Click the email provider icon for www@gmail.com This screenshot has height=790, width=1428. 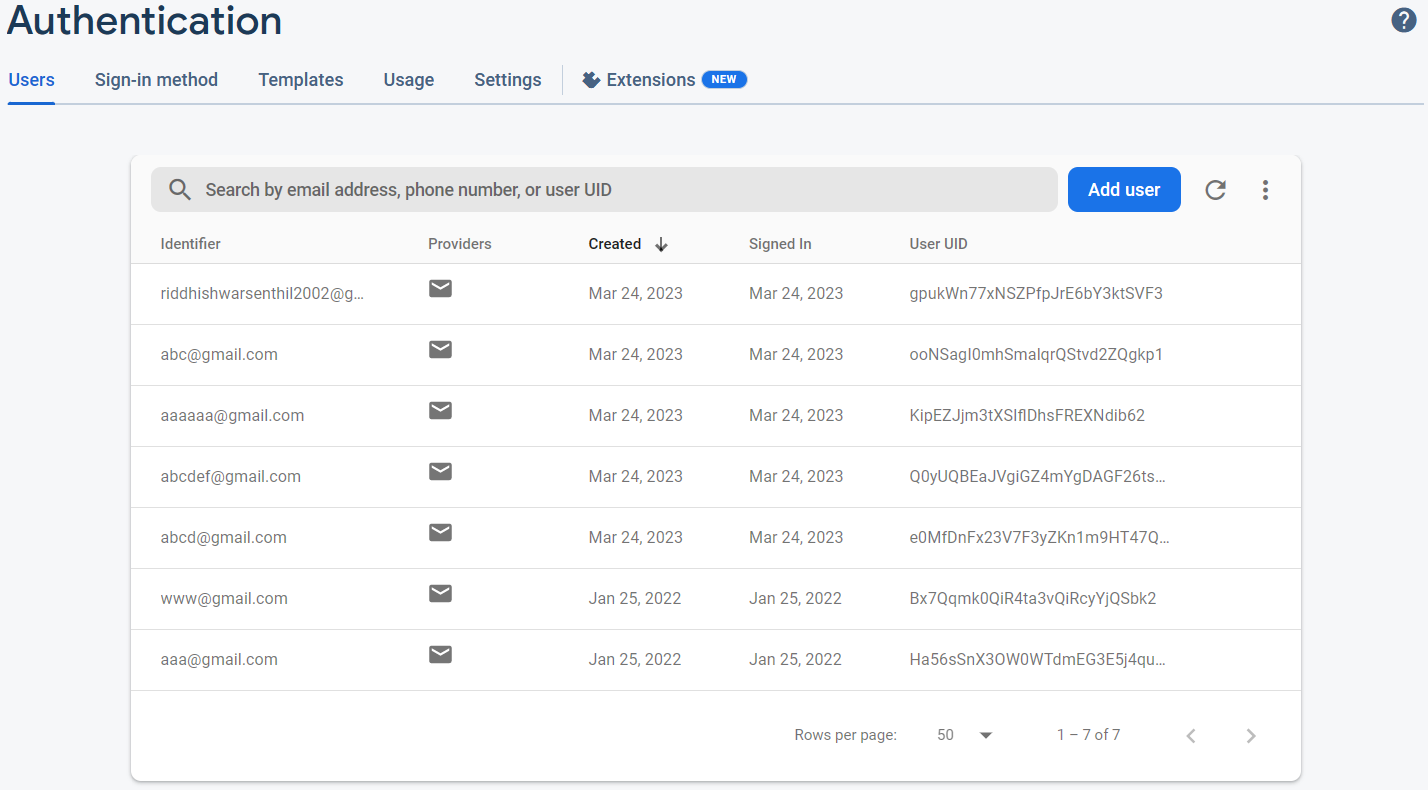coord(440,594)
